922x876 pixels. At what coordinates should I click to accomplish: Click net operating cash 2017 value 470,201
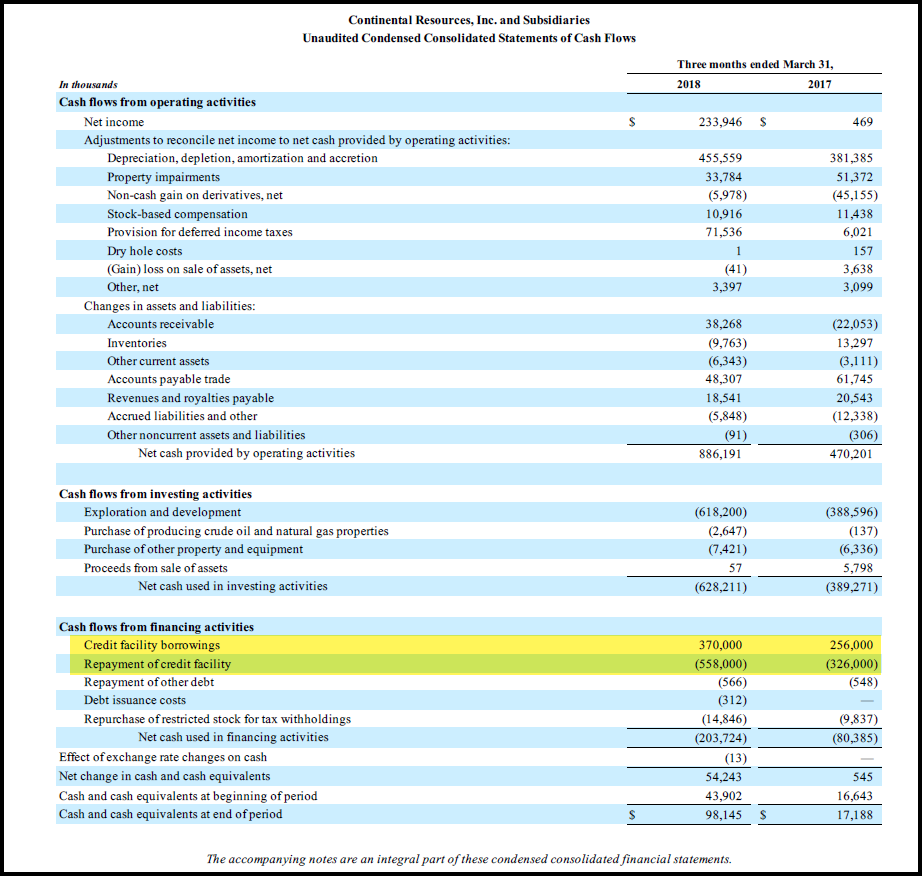pos(851,454)
